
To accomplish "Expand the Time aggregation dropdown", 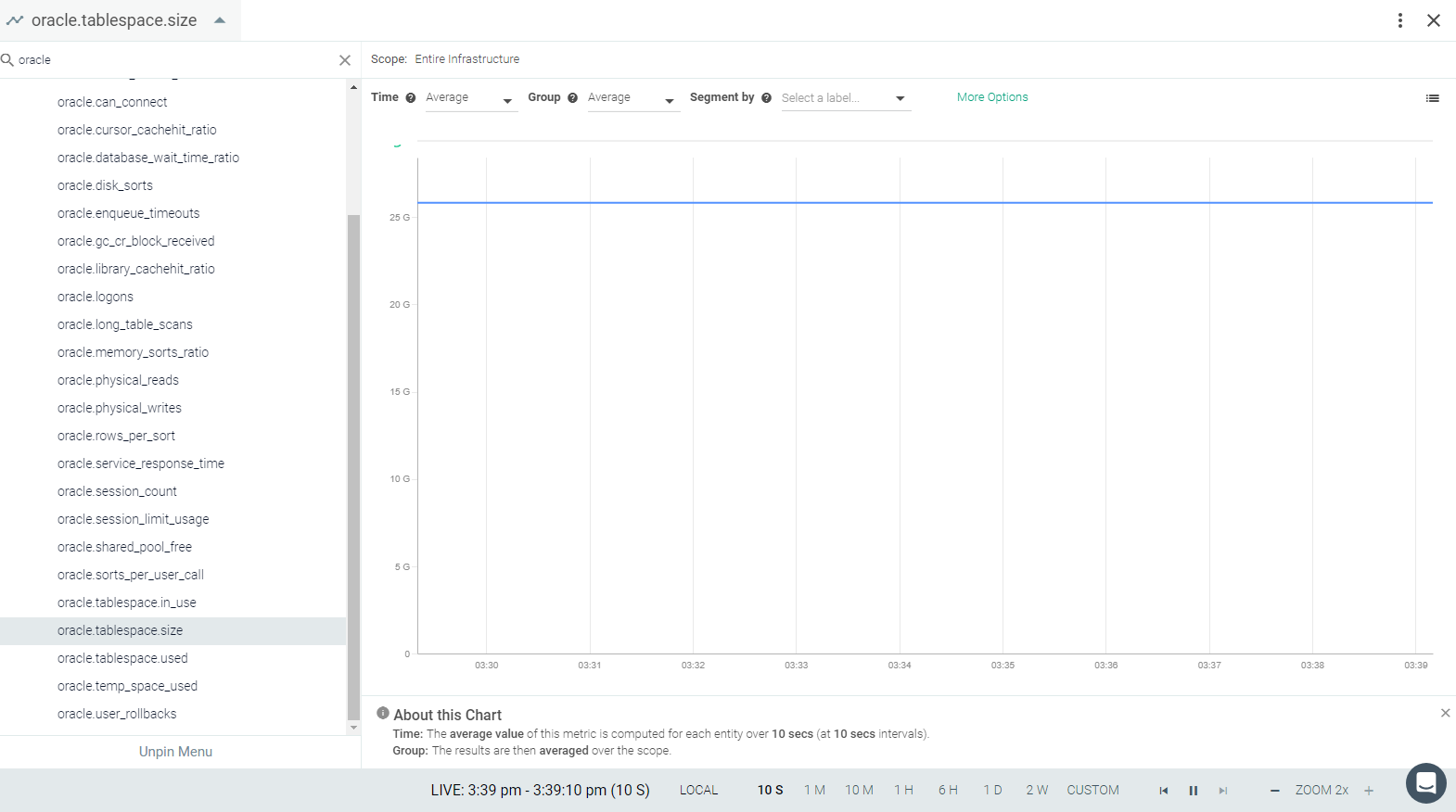I will (x=471, y=98).
